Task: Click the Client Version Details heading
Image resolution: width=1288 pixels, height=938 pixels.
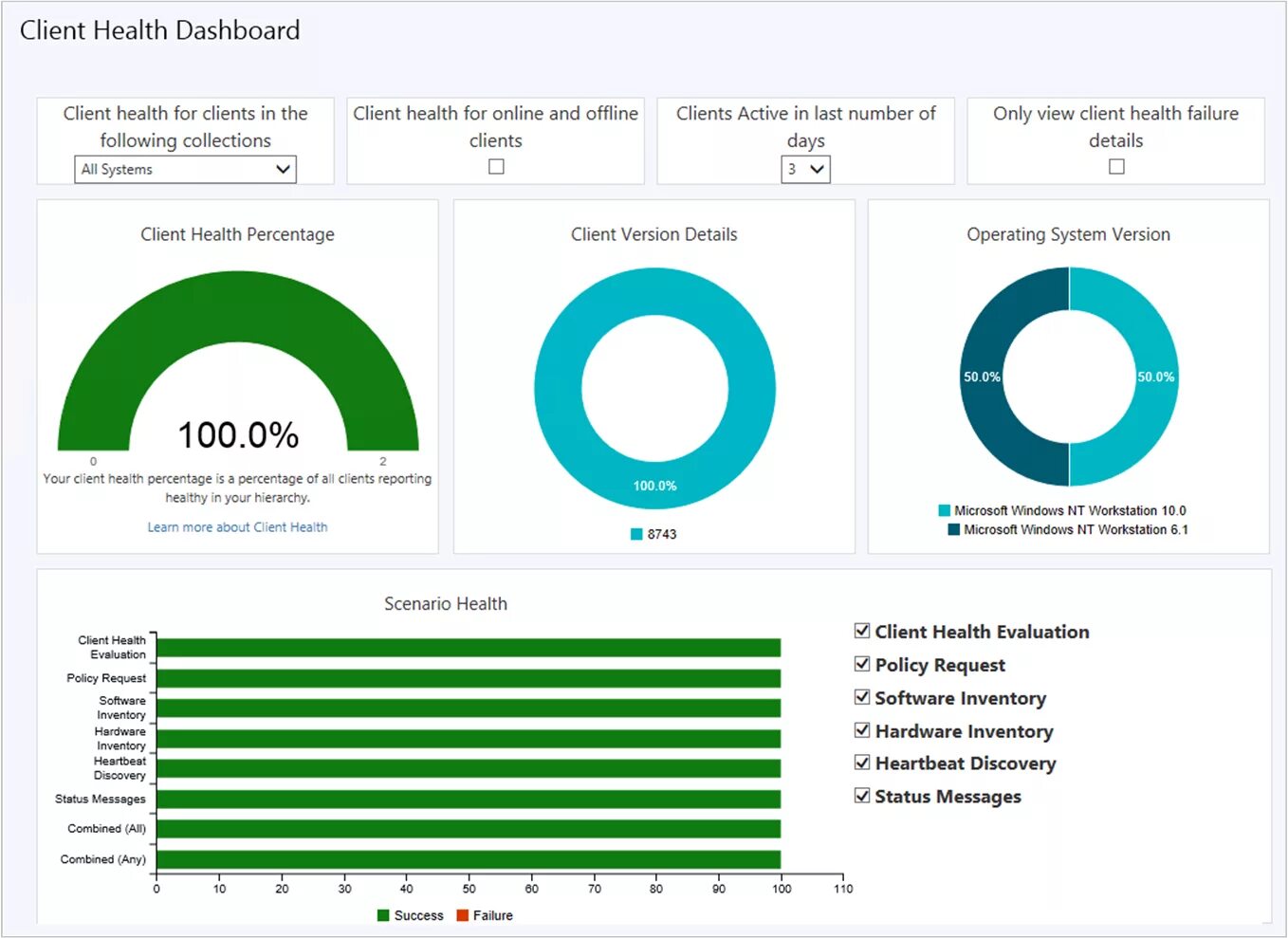Action: click(653, 234)
